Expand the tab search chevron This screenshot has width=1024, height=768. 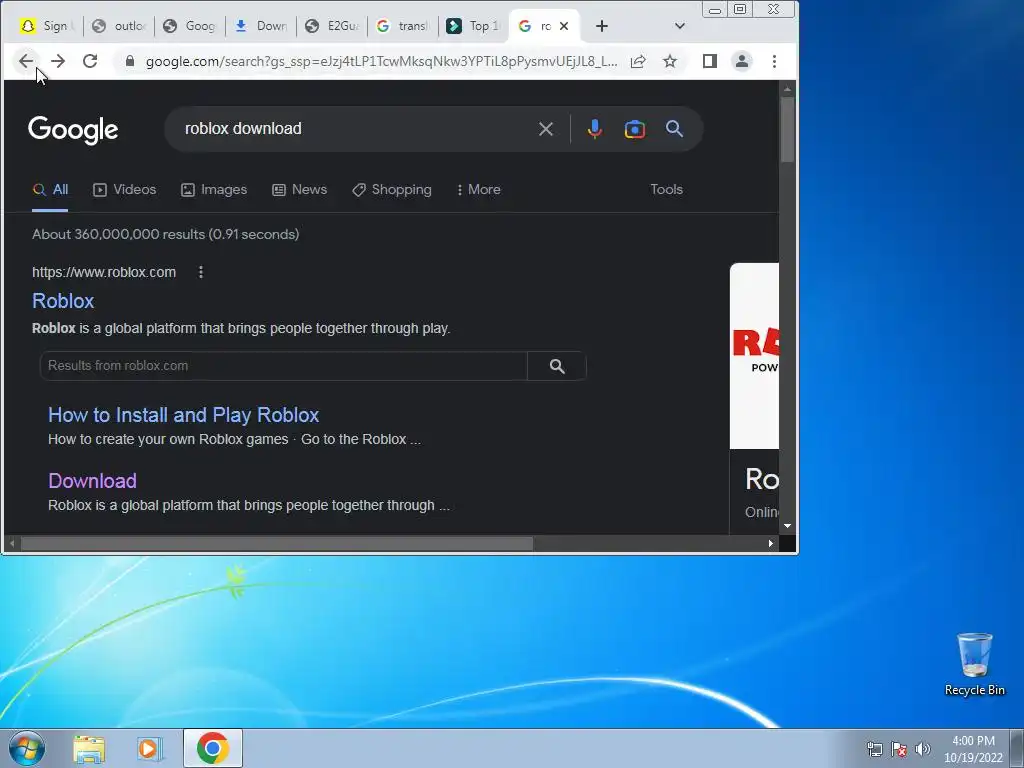tap(680, 26)
